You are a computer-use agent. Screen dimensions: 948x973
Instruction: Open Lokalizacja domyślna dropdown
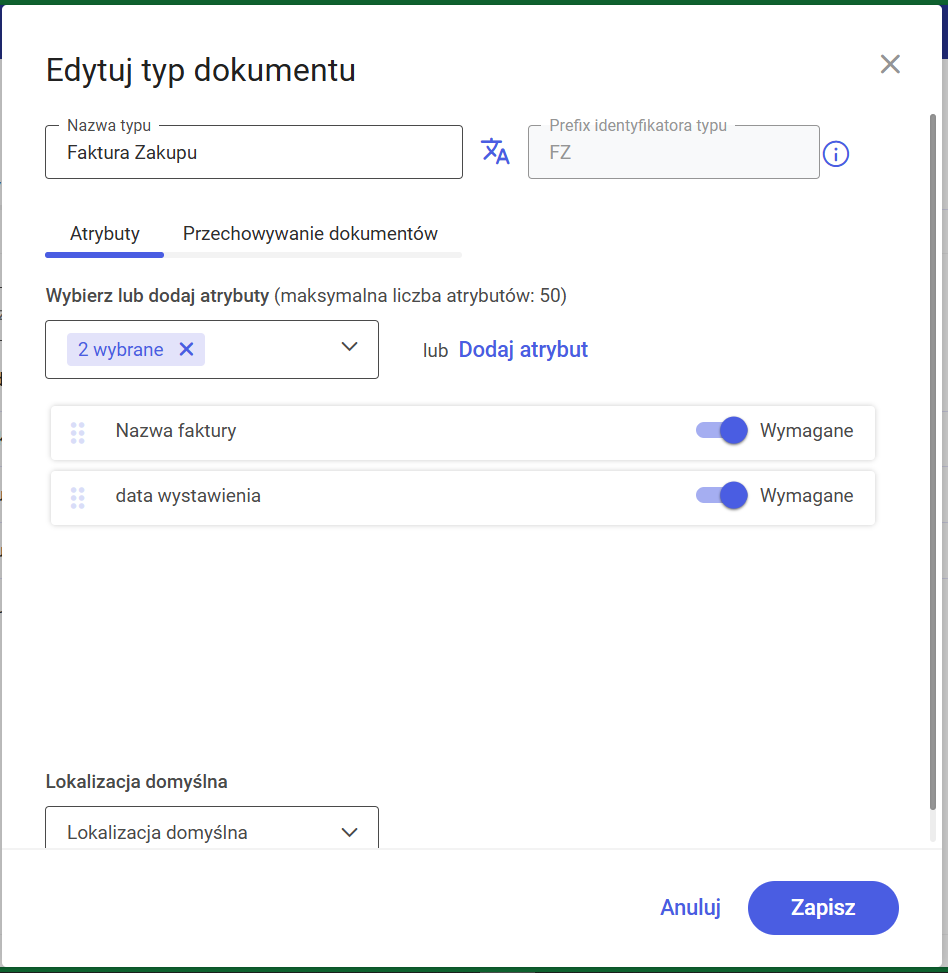click(x=212, y=828)
